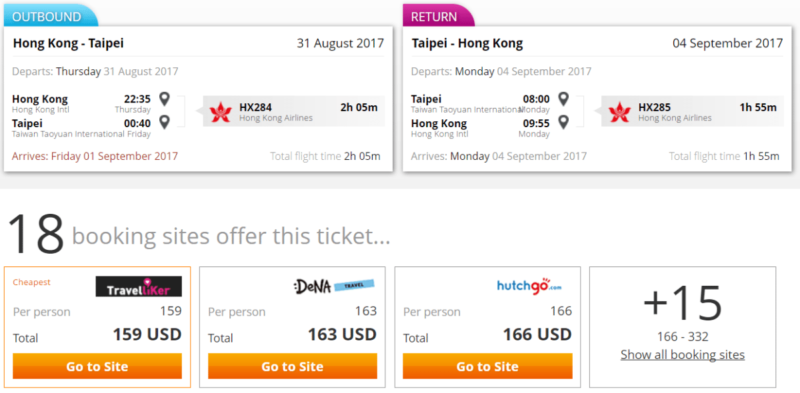This screenshot has height=393, width=800.
Task: Click the HX285 flight segment bar
Action: [692, 111]
